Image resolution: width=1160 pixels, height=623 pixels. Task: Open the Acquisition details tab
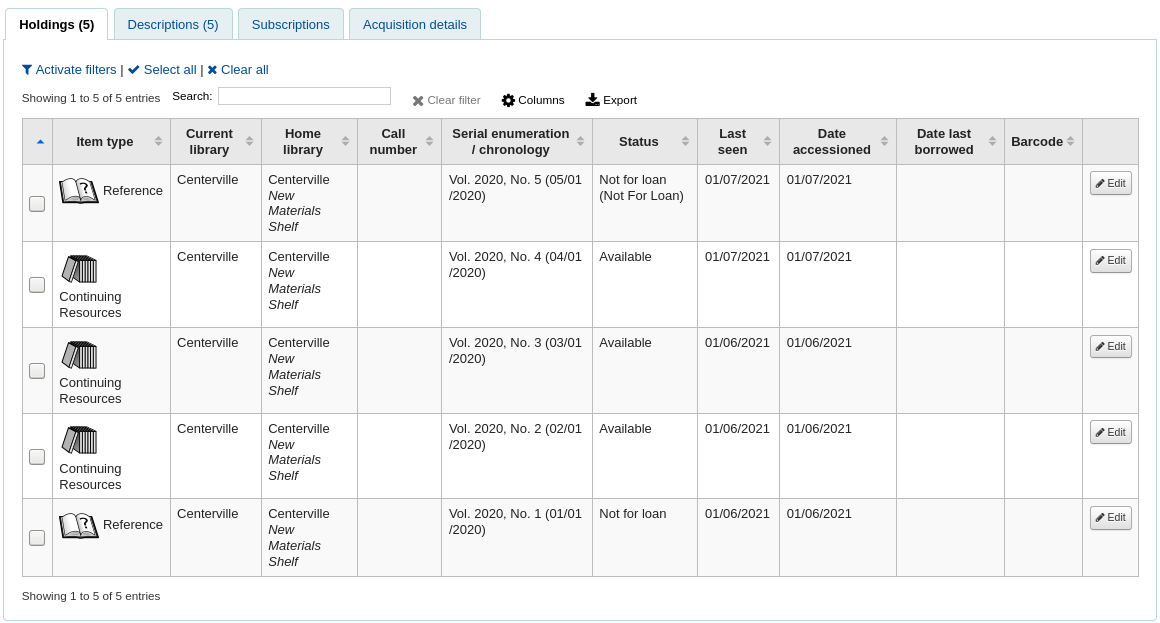[415, 23]
